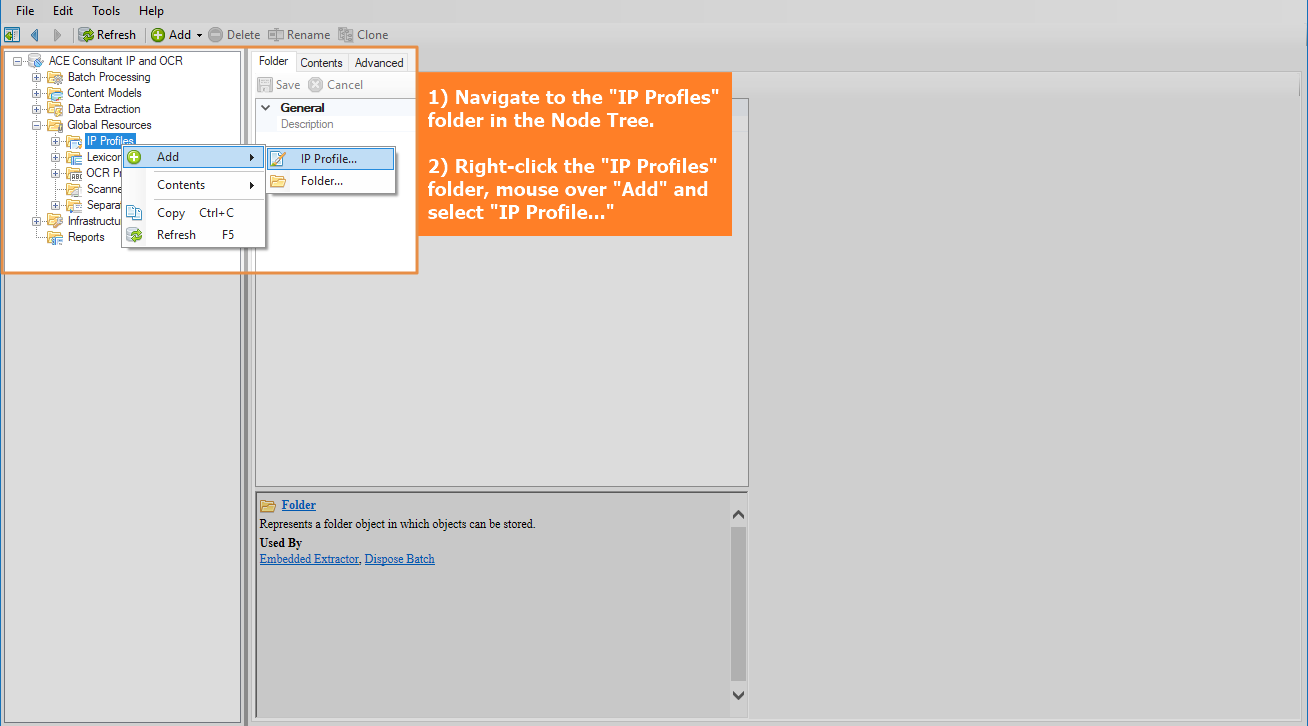Open the Contents submenu in context menu
This screenshot has width=1308, height=726.
pos(193,185)
